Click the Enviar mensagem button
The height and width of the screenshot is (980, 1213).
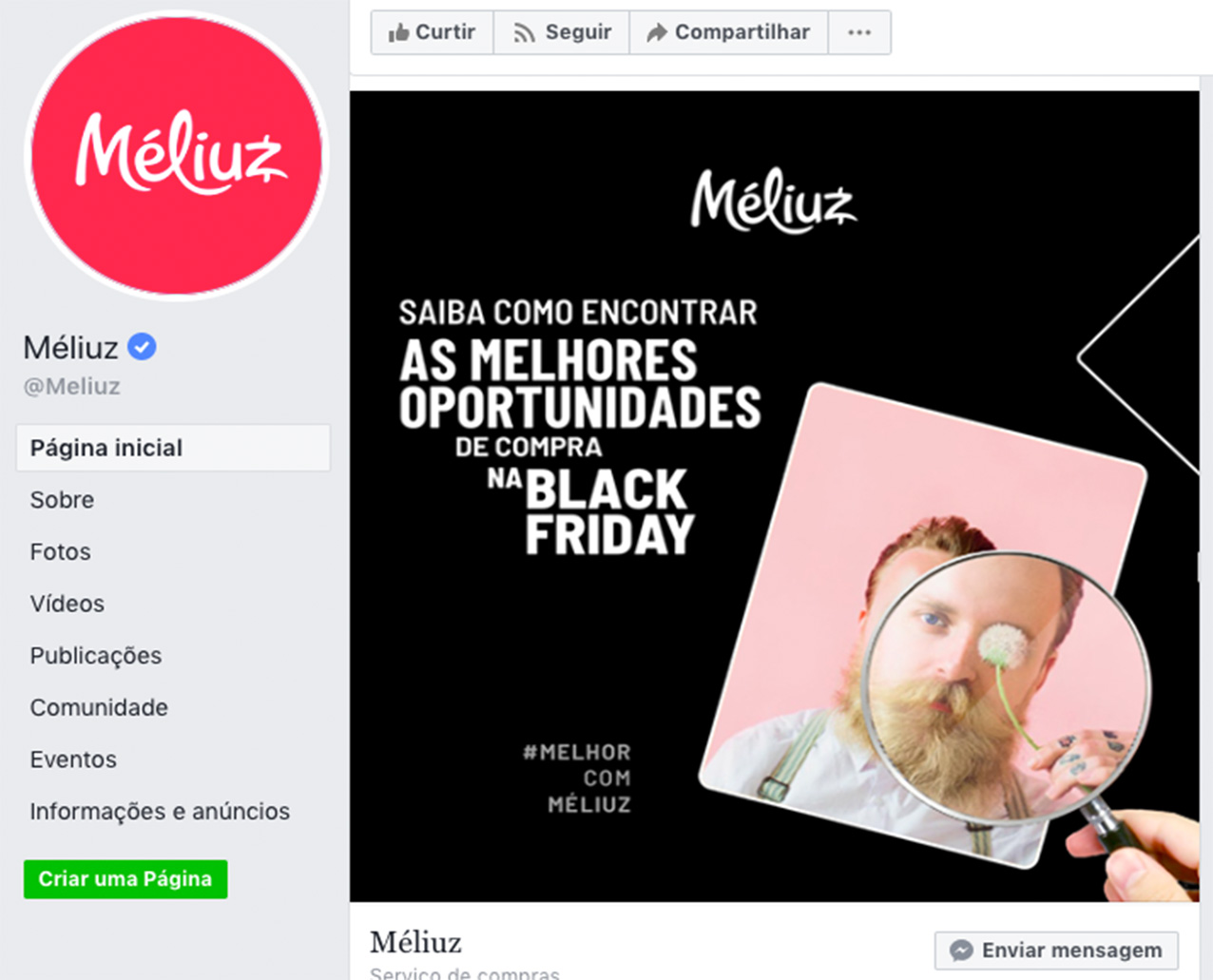pyautogui.click(x=1056, y=950)
